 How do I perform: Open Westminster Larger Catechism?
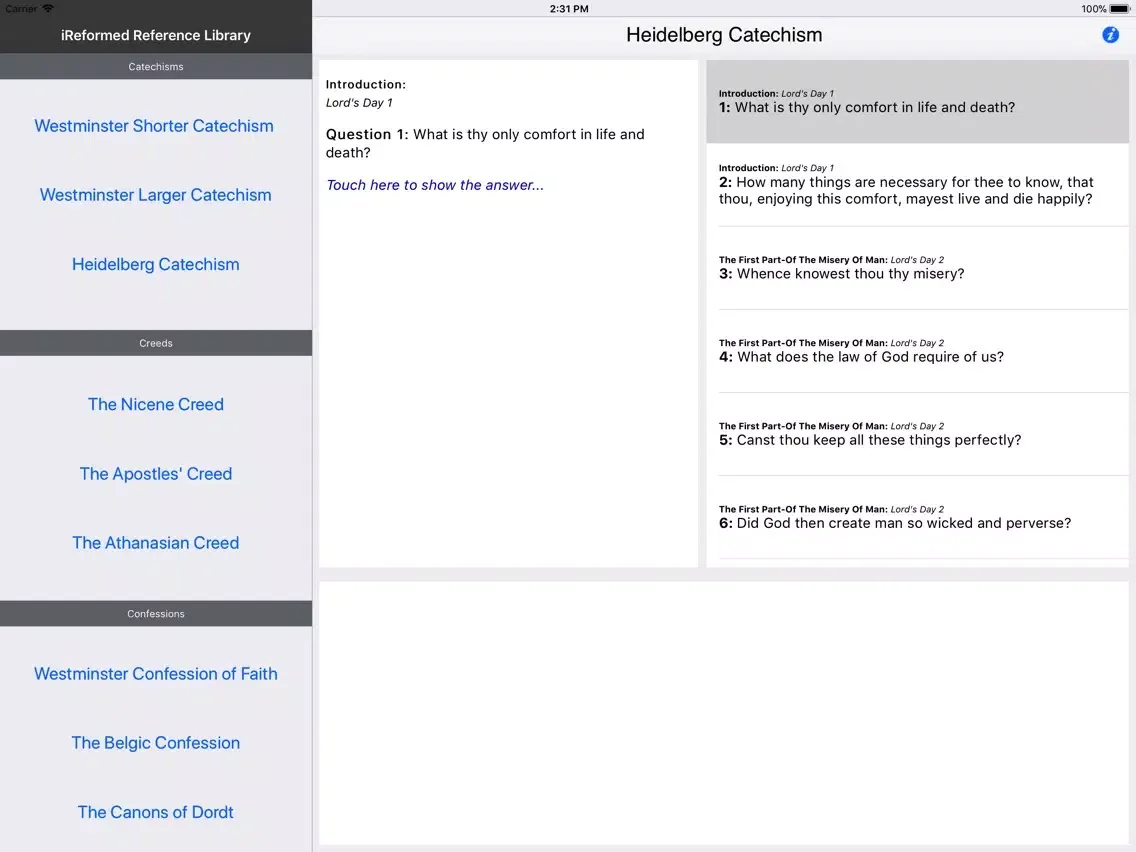155,195
